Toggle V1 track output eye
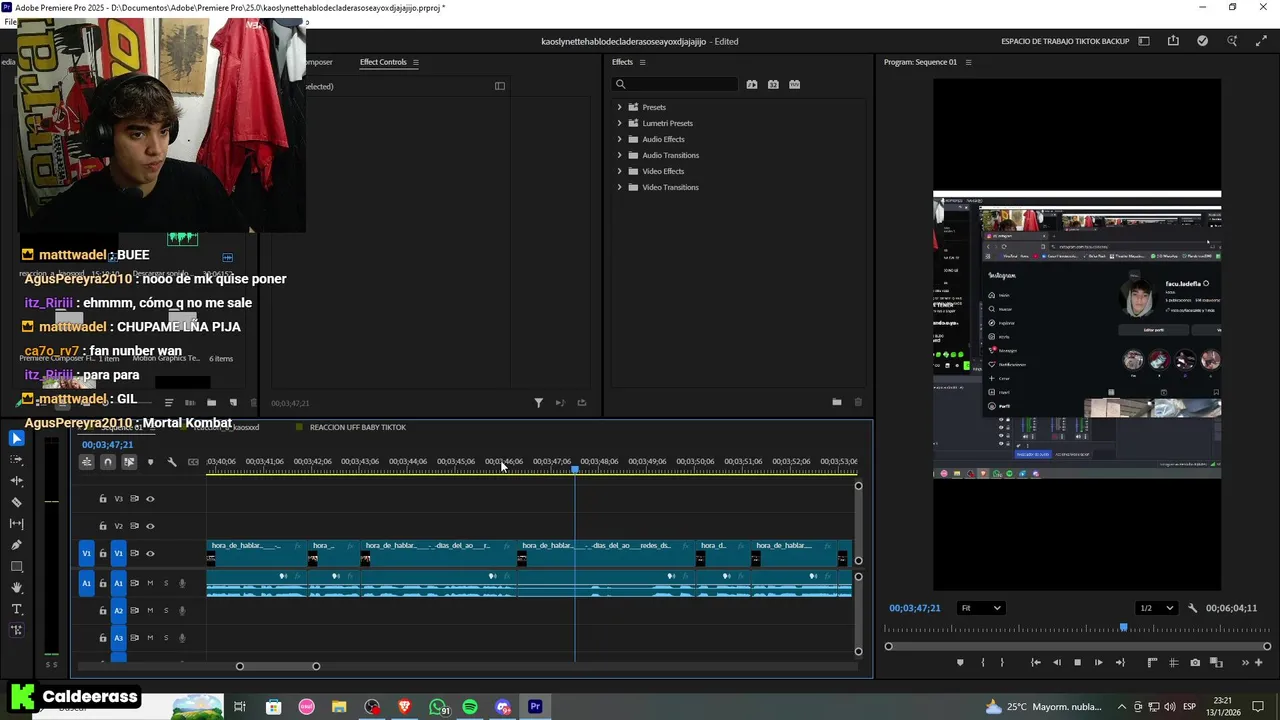The image size is (1280, 720). [150, 553]
